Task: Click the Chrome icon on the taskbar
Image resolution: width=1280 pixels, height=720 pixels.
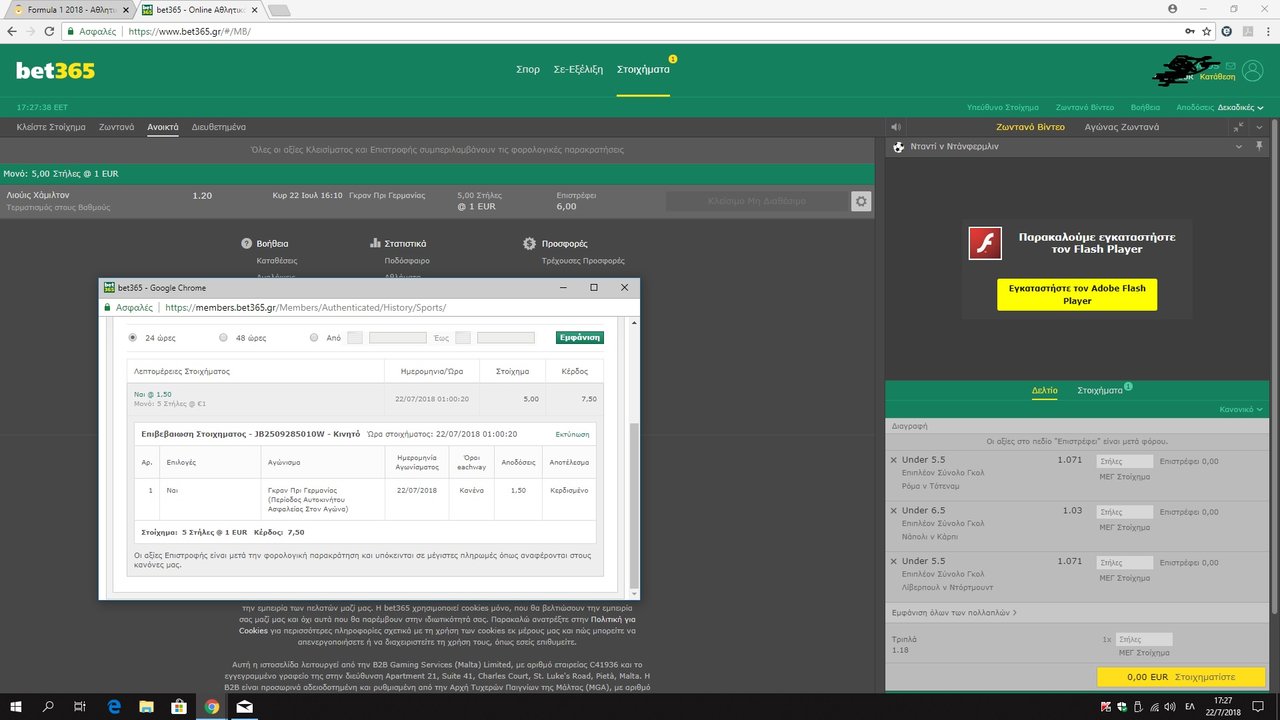Action: click(212, 706)
